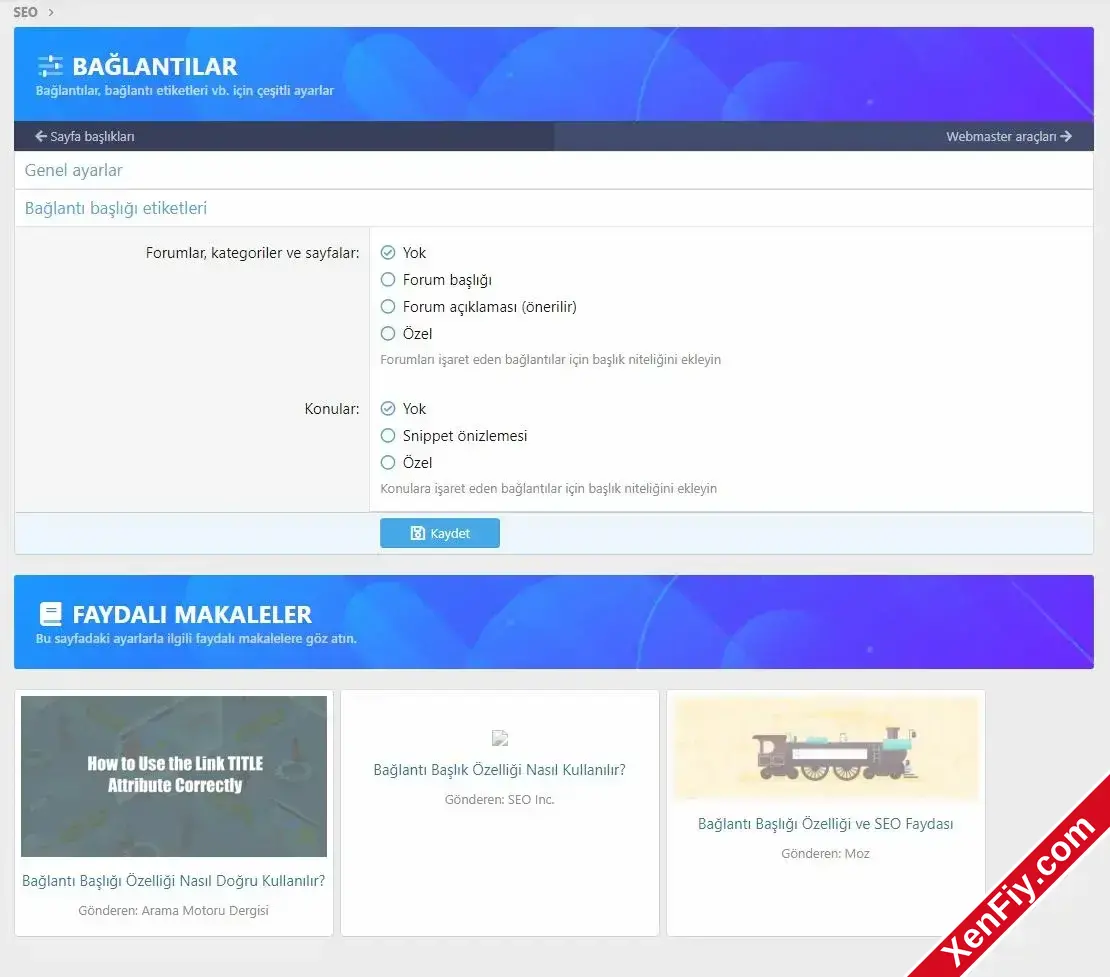Click the 'Gönderen: Moz' text
Viewport: 1110px width, 977px height.
pyautogui.click(x=825, y=854)
